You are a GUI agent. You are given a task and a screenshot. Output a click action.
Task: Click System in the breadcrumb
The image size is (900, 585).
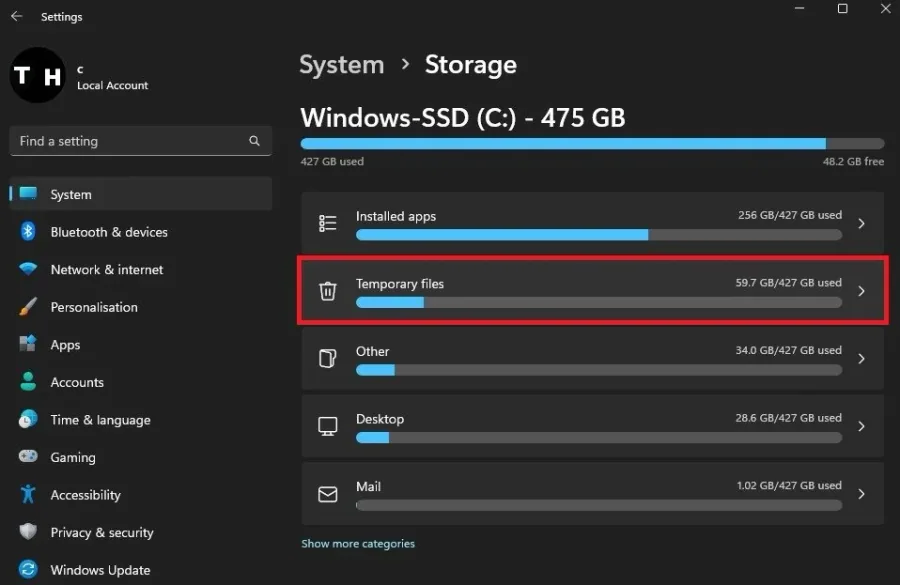342,64
